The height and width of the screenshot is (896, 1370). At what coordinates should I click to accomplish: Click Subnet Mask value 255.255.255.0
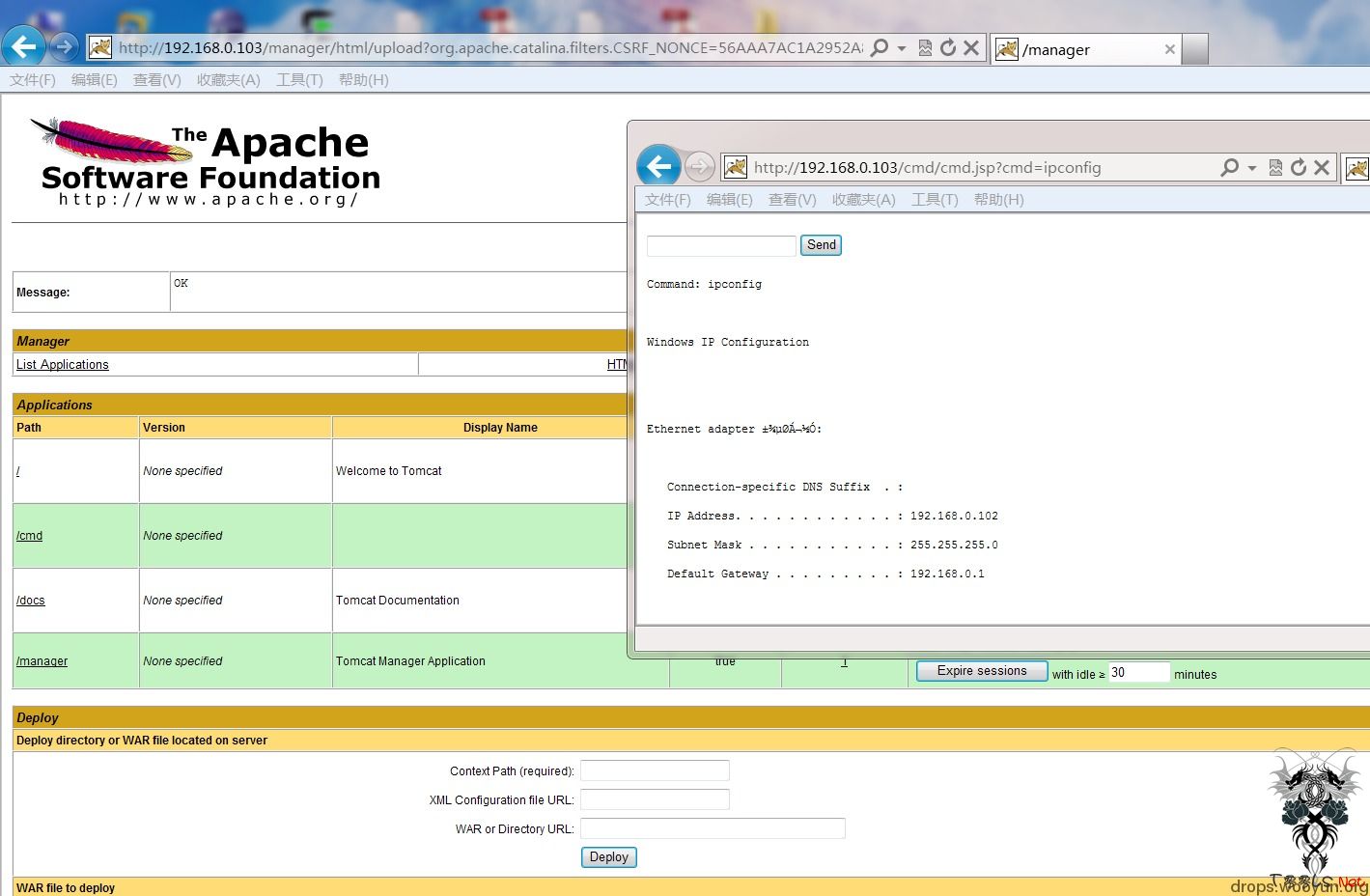pyautogui.click(x=954, y=545)
